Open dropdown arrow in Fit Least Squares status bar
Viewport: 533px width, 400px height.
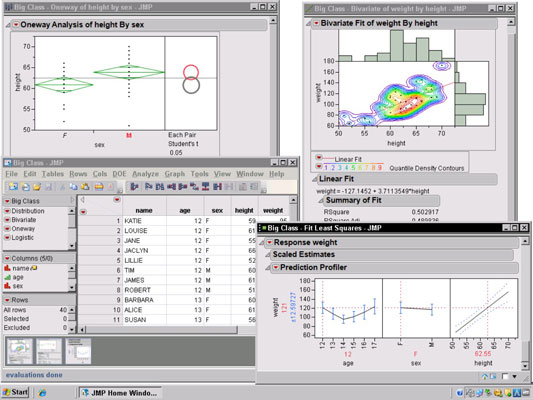[x=515, y=376]
